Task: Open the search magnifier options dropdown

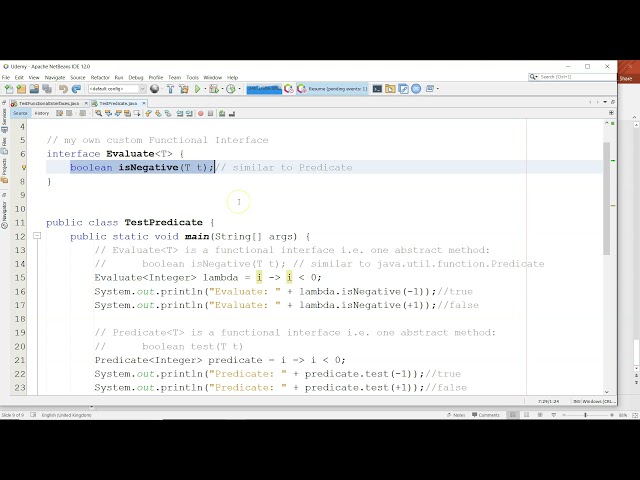Action: 533,77
